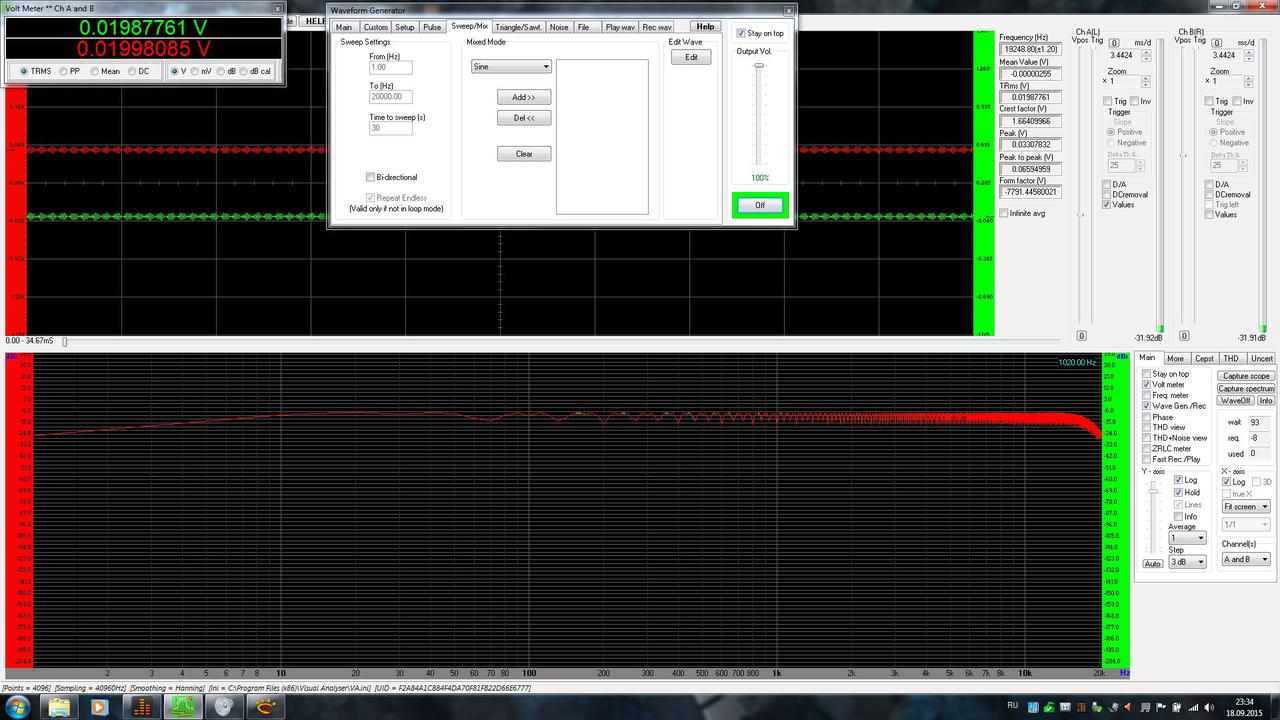Open Windows Explorer from the taskbar
Viewport: 1280px width, 720px height.
pos(58,707)
